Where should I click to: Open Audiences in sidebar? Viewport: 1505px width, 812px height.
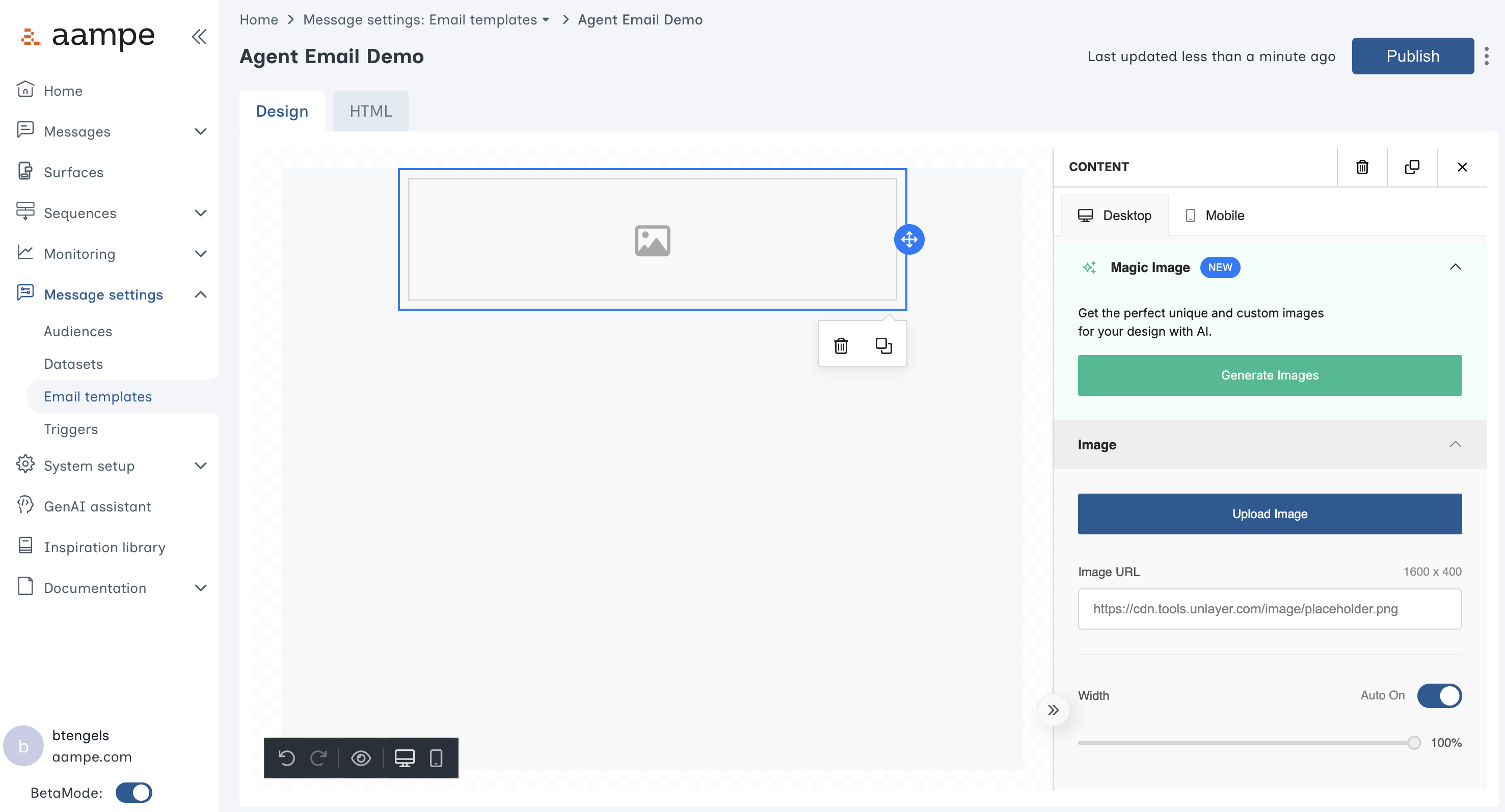78,331
